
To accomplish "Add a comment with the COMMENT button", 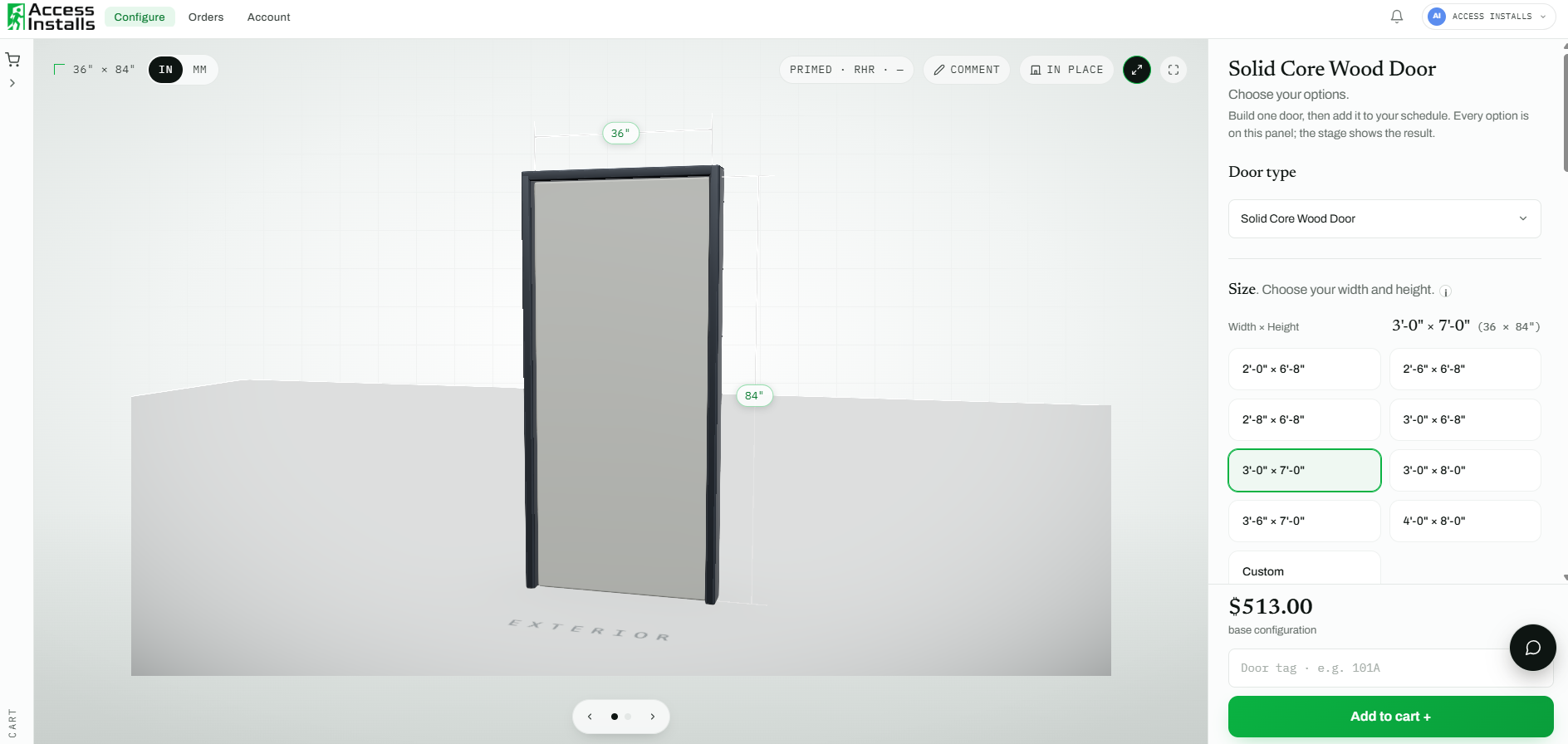I will click(967, 70).
